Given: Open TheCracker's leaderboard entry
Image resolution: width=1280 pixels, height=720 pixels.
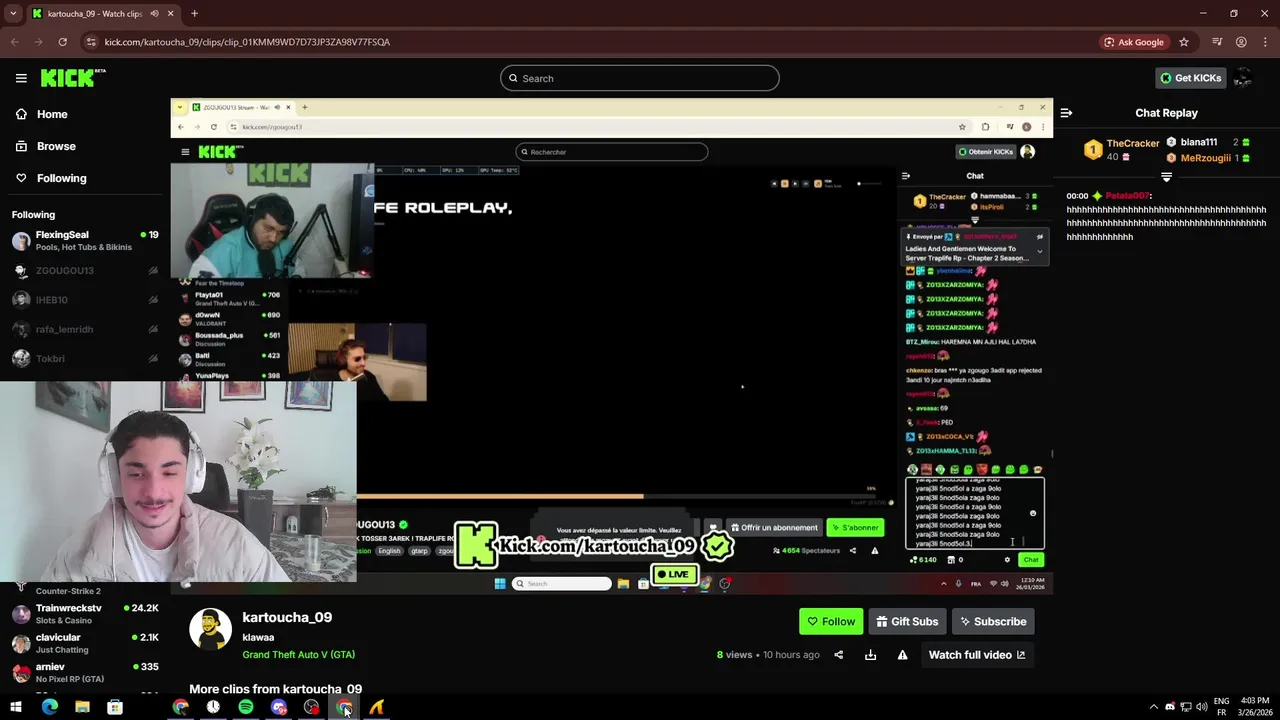Looking at the screenshot, I should tap(1120, 150).
